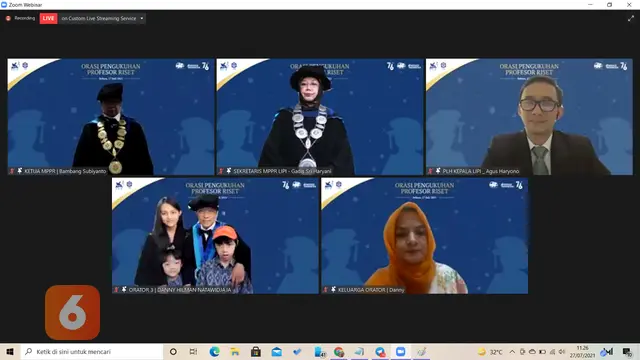The image size is (640, 360).
Task: Click the Recording indicator
Action: [x=20, y=18]
